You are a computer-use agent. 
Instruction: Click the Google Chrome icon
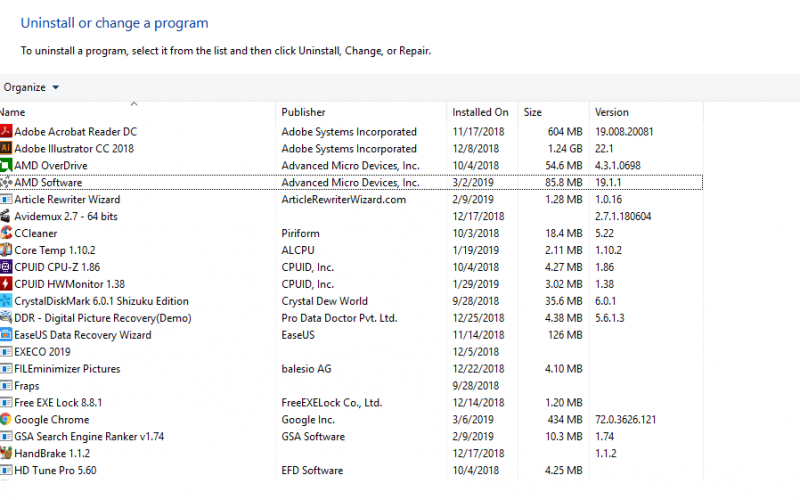tap(6, 419)
